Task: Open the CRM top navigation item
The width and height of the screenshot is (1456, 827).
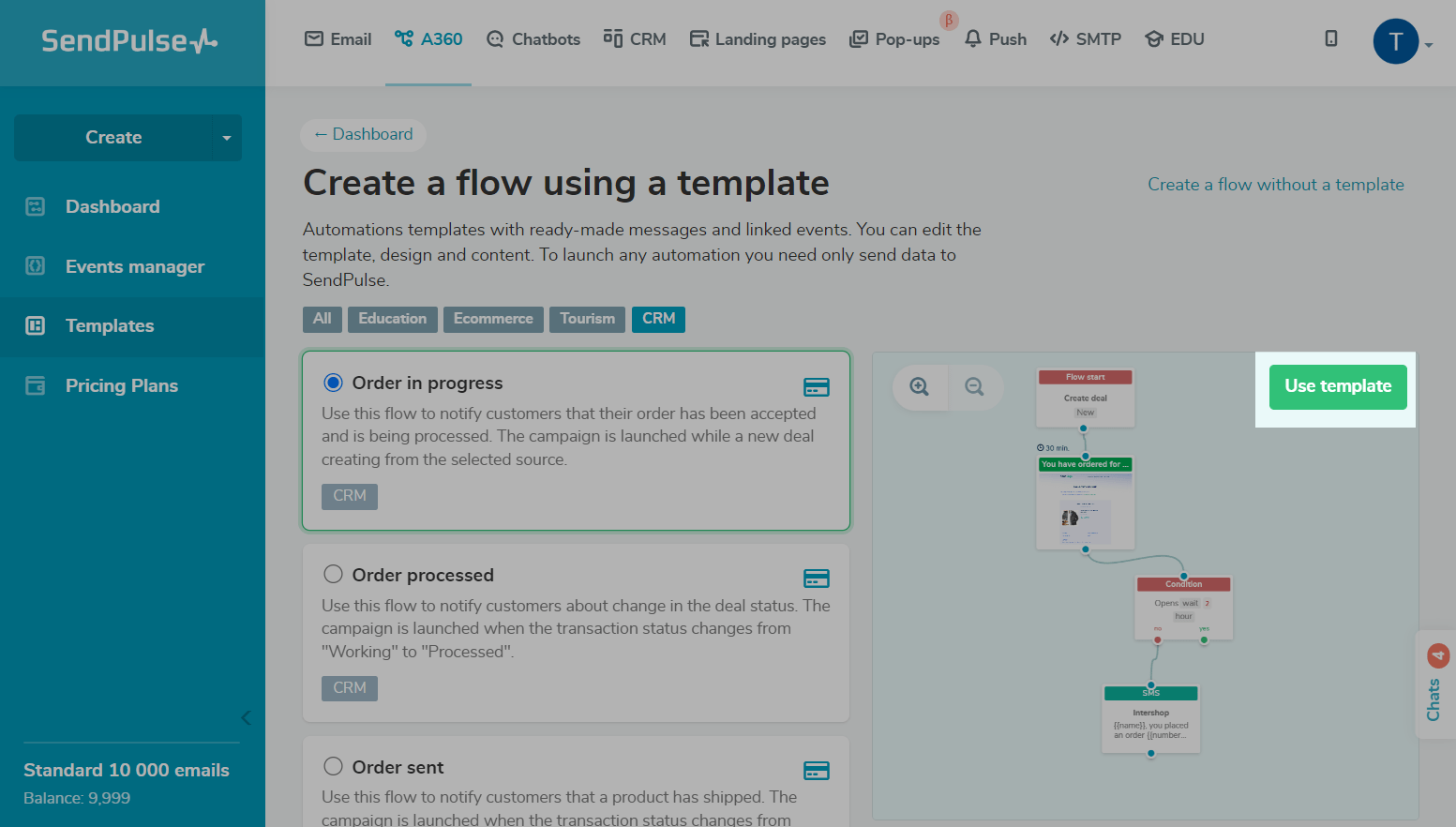Action: [635, 38]
